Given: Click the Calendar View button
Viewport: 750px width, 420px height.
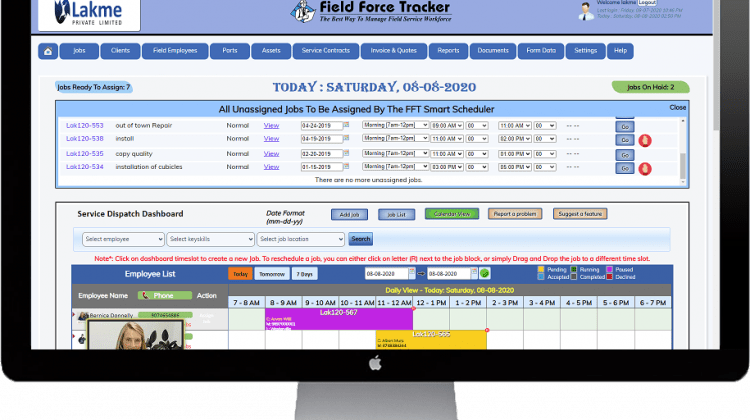Looking at the screenshot, I should coord(451,214).
